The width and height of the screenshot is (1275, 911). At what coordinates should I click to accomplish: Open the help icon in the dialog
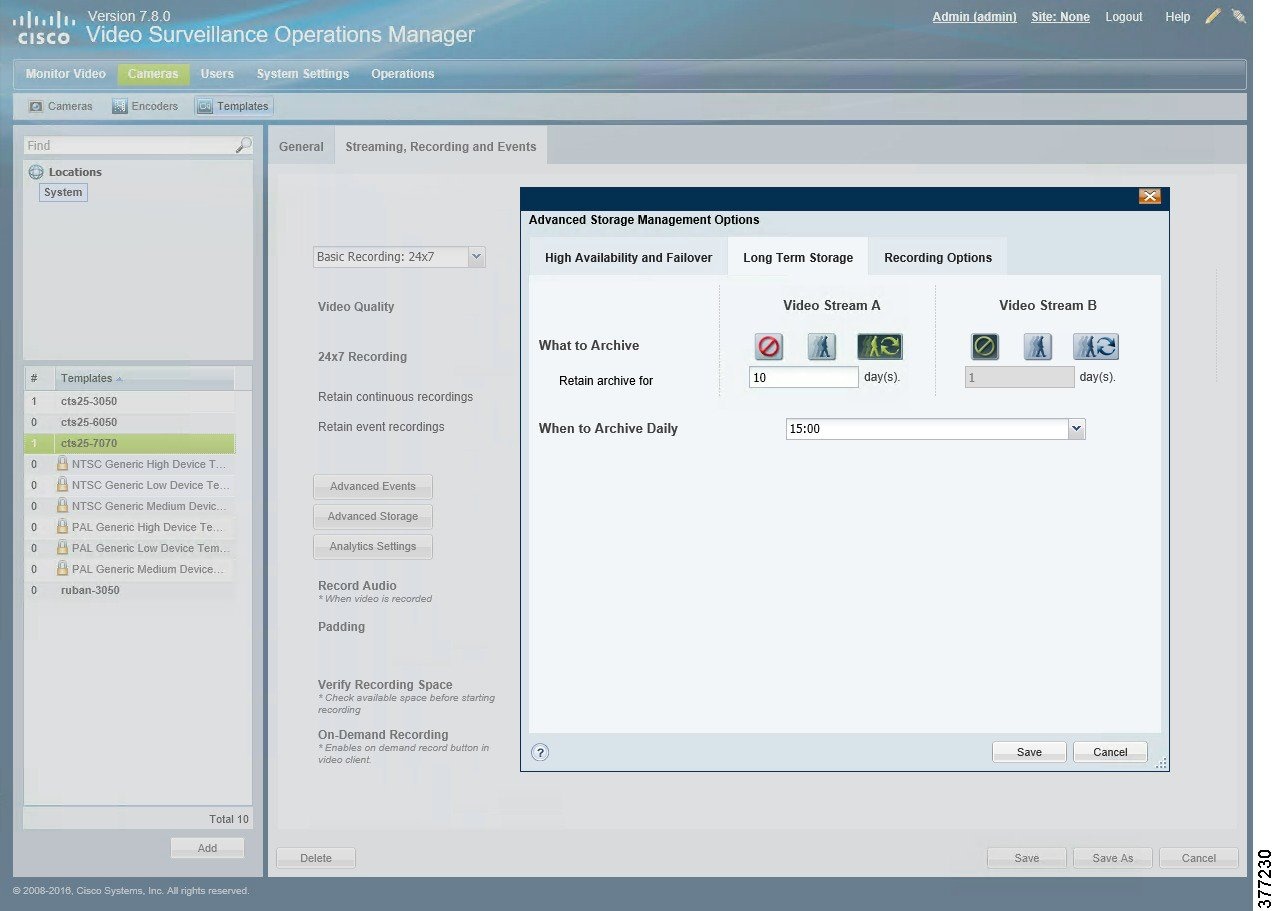click(540, 753)
